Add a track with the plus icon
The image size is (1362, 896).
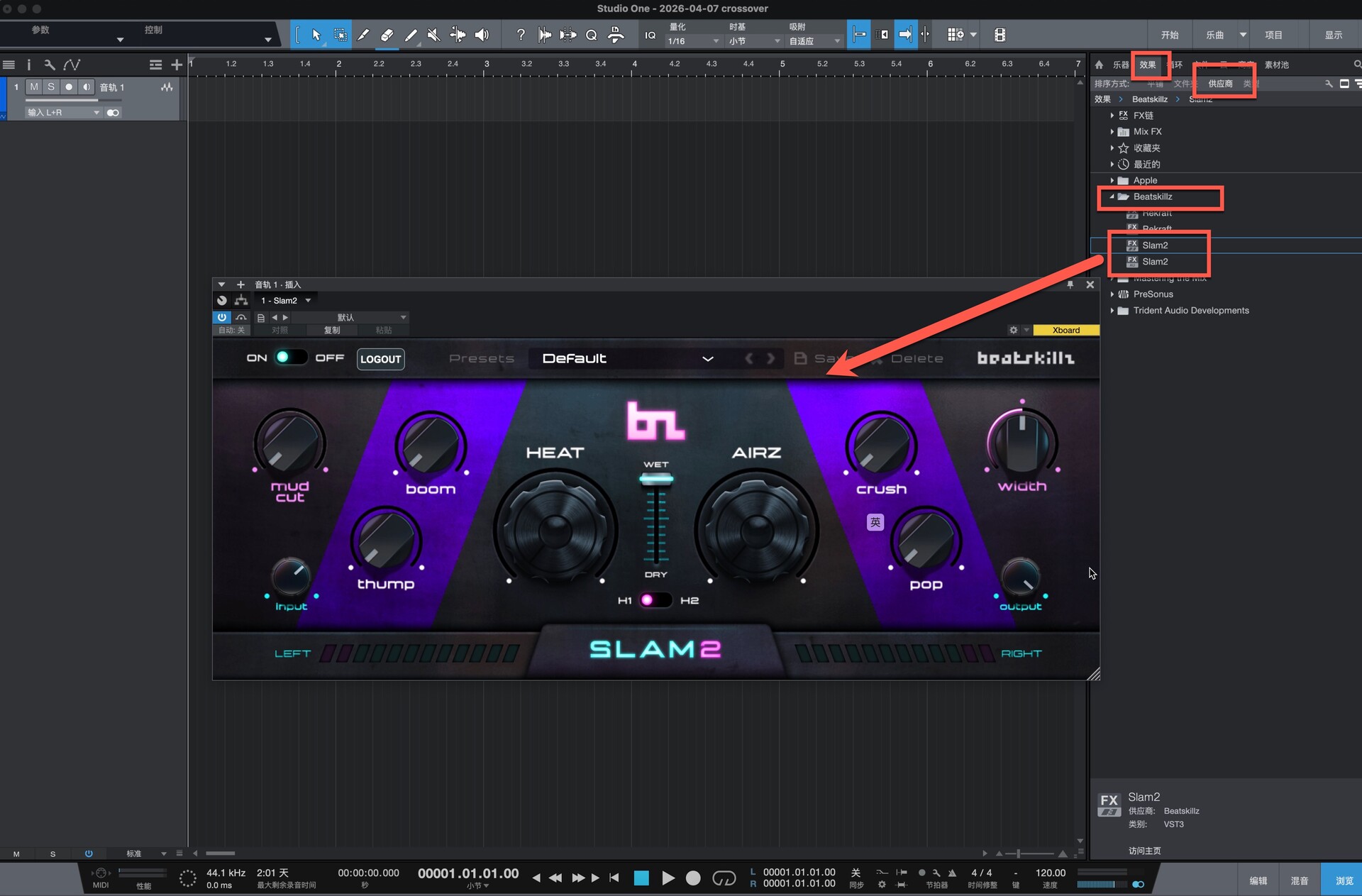pyautogui.click(x=177, y=65)
